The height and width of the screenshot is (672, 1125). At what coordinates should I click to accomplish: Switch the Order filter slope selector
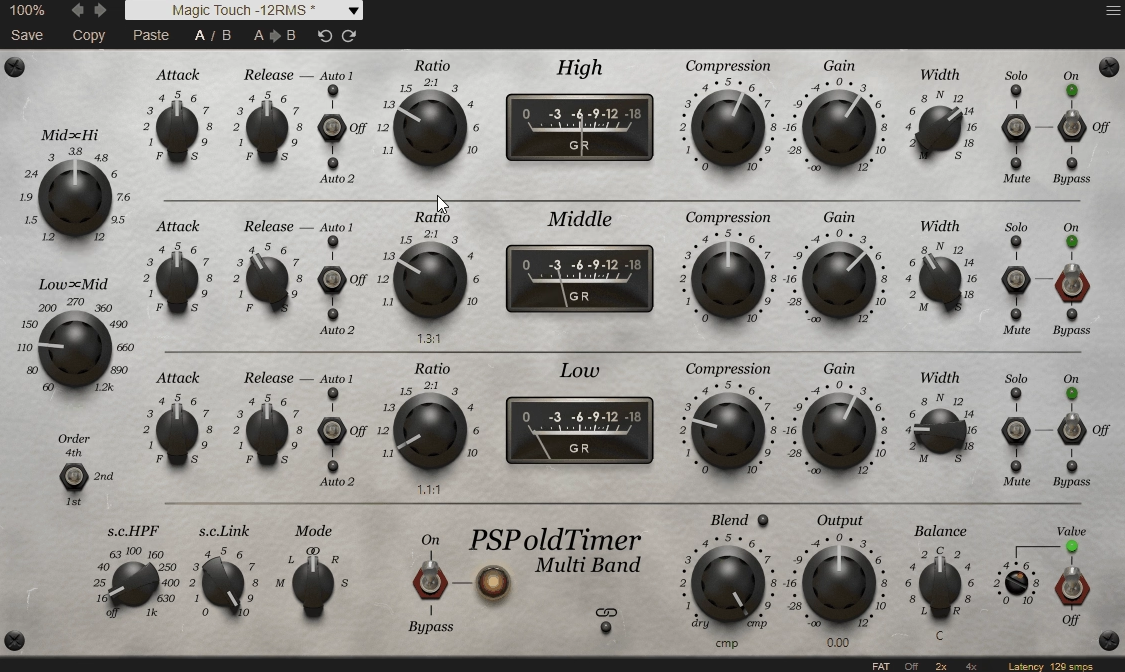[73, 476]
